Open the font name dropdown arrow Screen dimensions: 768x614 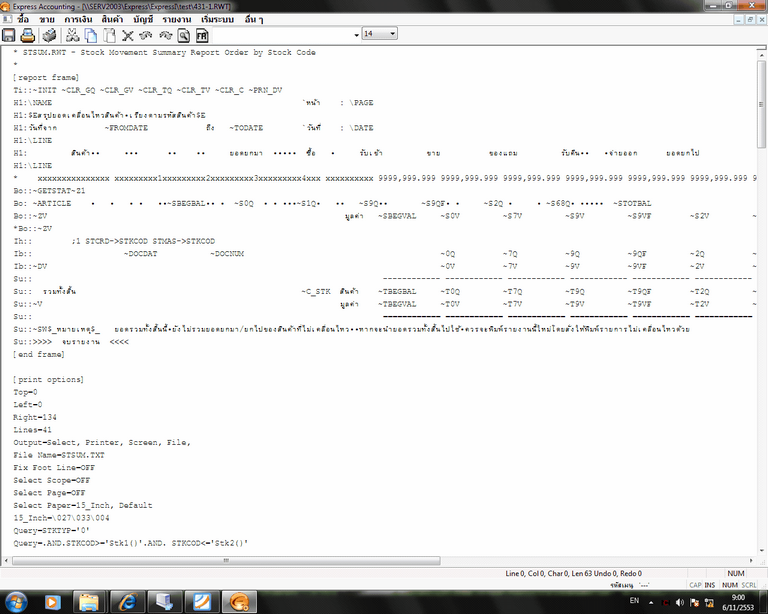coord(357,35)
